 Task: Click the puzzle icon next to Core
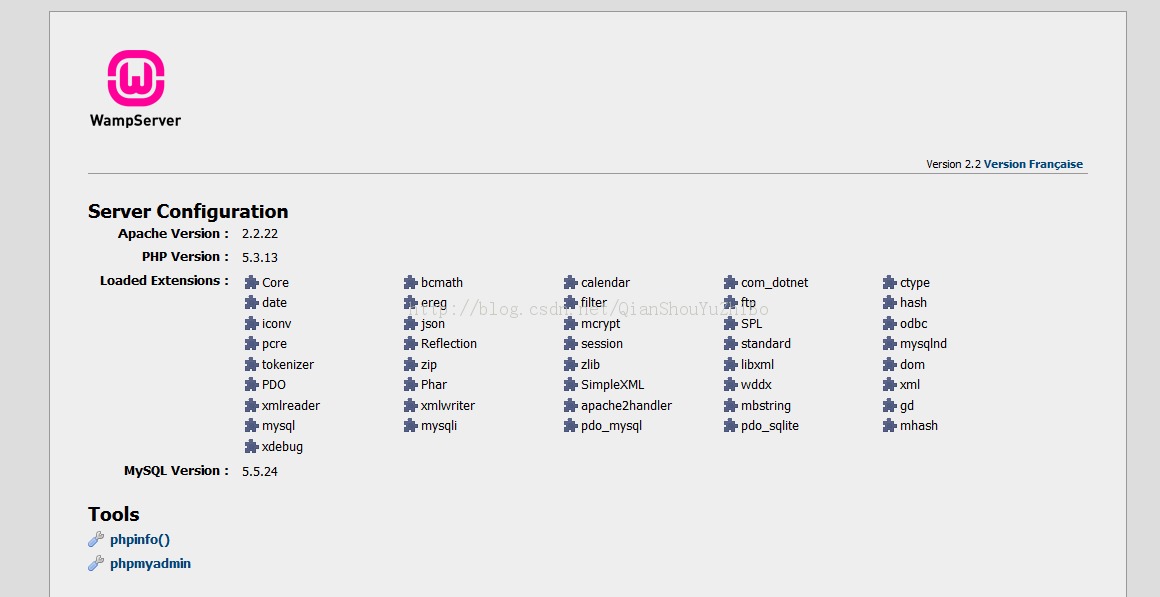pos(252,283)
